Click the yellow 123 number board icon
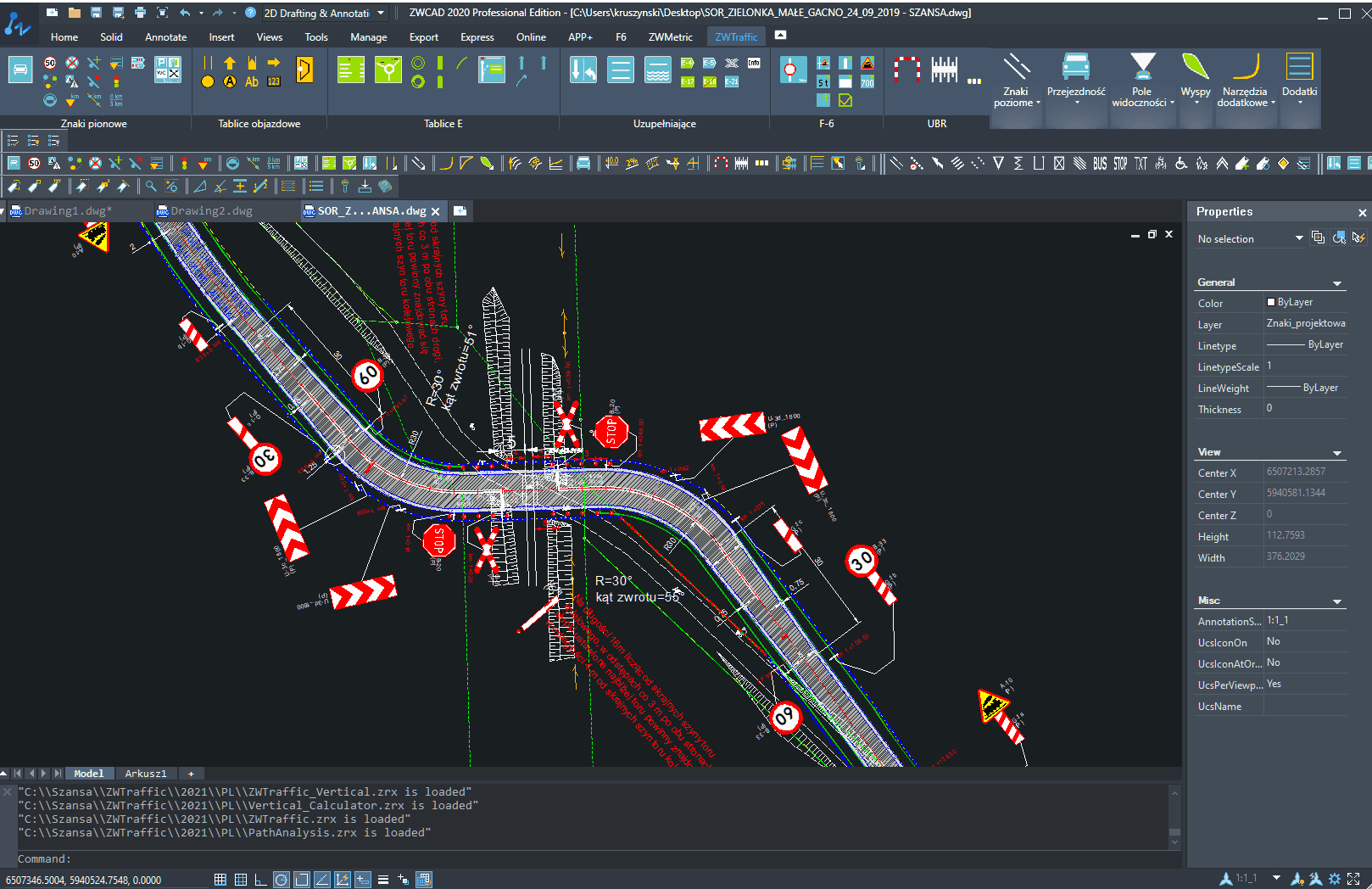Viewport: 1372px width, 889px height. (274, 81)
